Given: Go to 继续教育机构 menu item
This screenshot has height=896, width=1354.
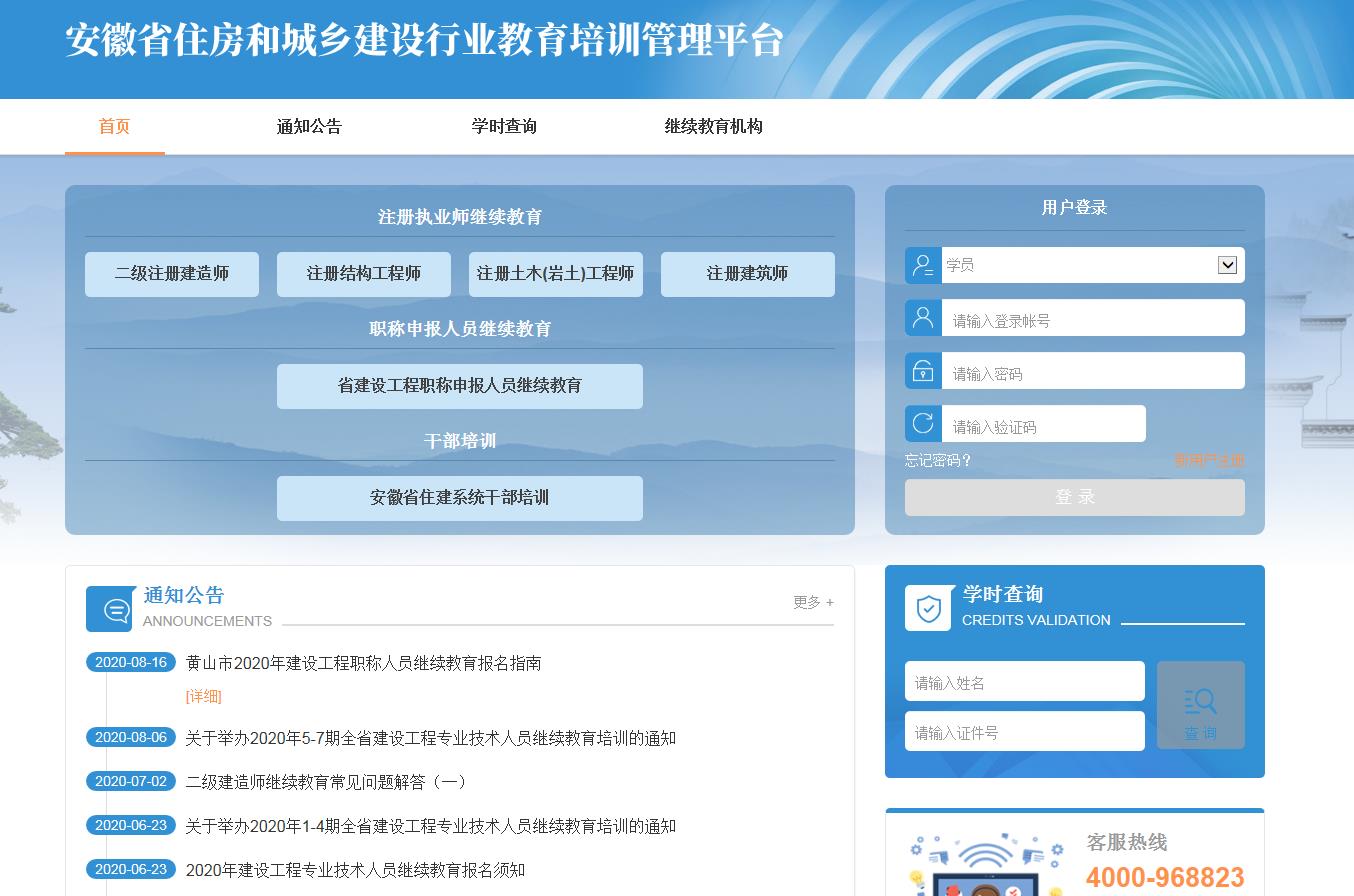Looking at the screenshot, I should pos(713,127).
